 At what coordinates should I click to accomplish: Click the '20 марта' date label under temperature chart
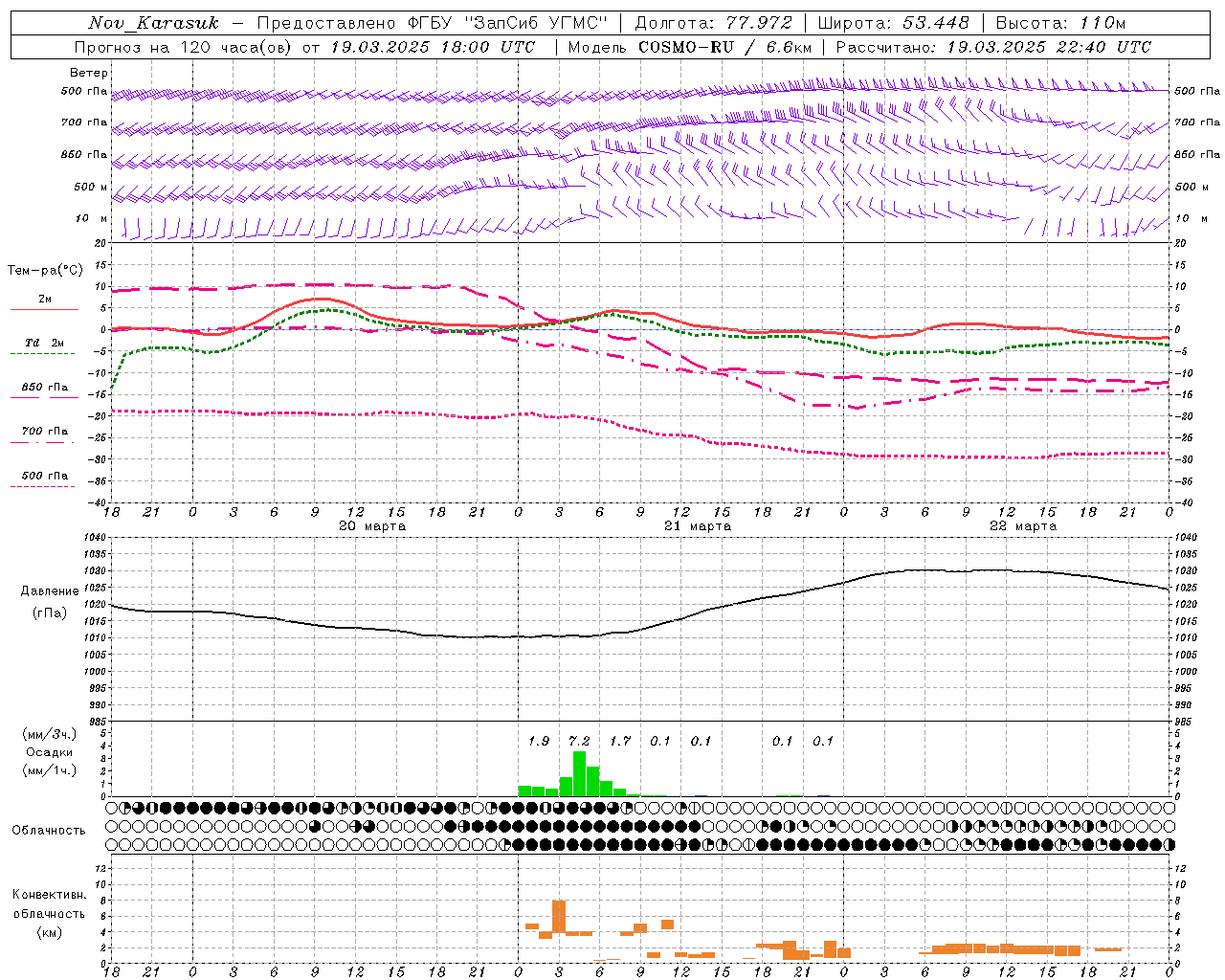pyautogui.click(x=372, y=526)
